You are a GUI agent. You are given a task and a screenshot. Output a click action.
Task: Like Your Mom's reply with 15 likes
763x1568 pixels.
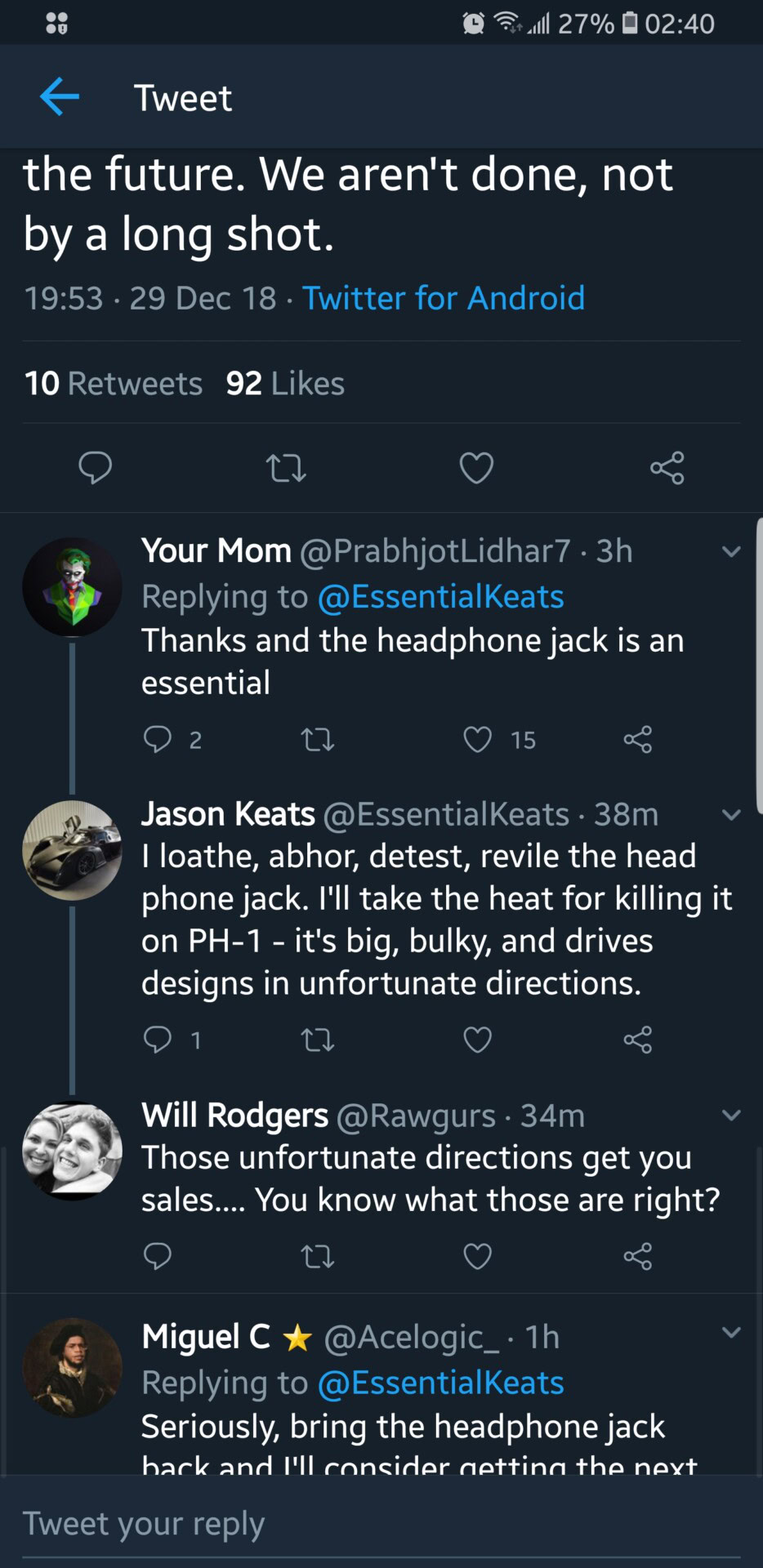(x=478, y=740)
